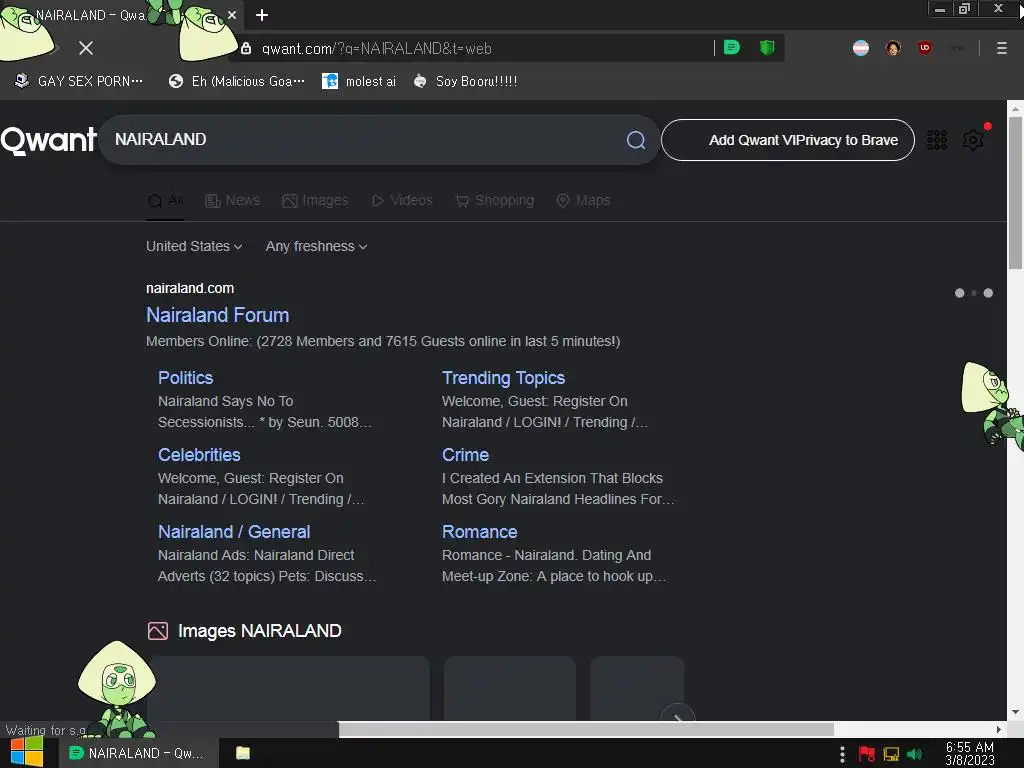Click the nairaland.com domain text
The width and height of the screenshot is (1024, 768).
[190, 288]
